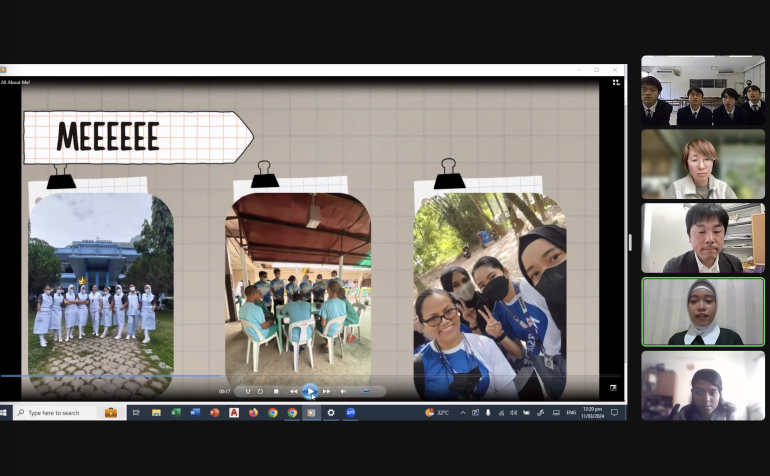
Task: Select the nurses group photo
Action: click(x=101, y=296)
